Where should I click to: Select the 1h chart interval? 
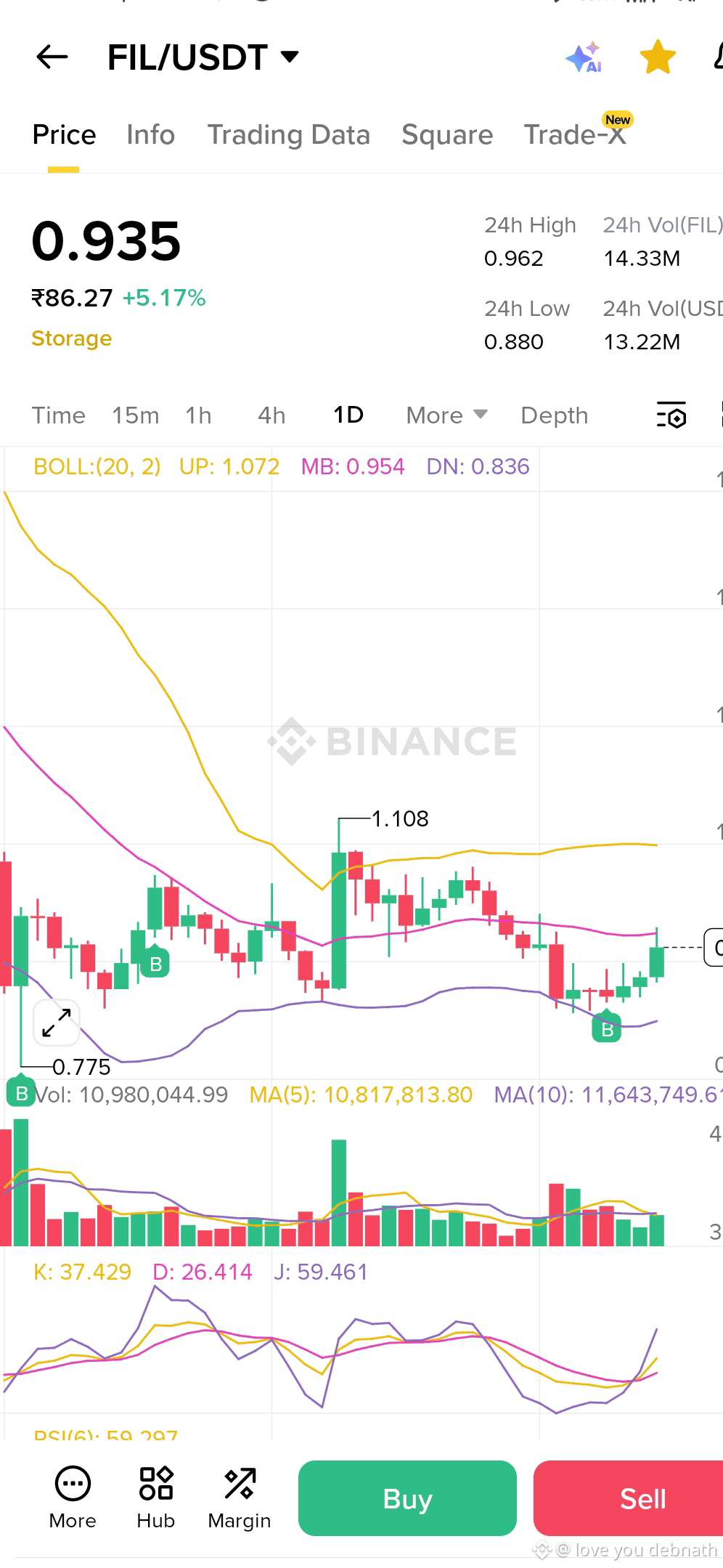click(x=198, y=415)
